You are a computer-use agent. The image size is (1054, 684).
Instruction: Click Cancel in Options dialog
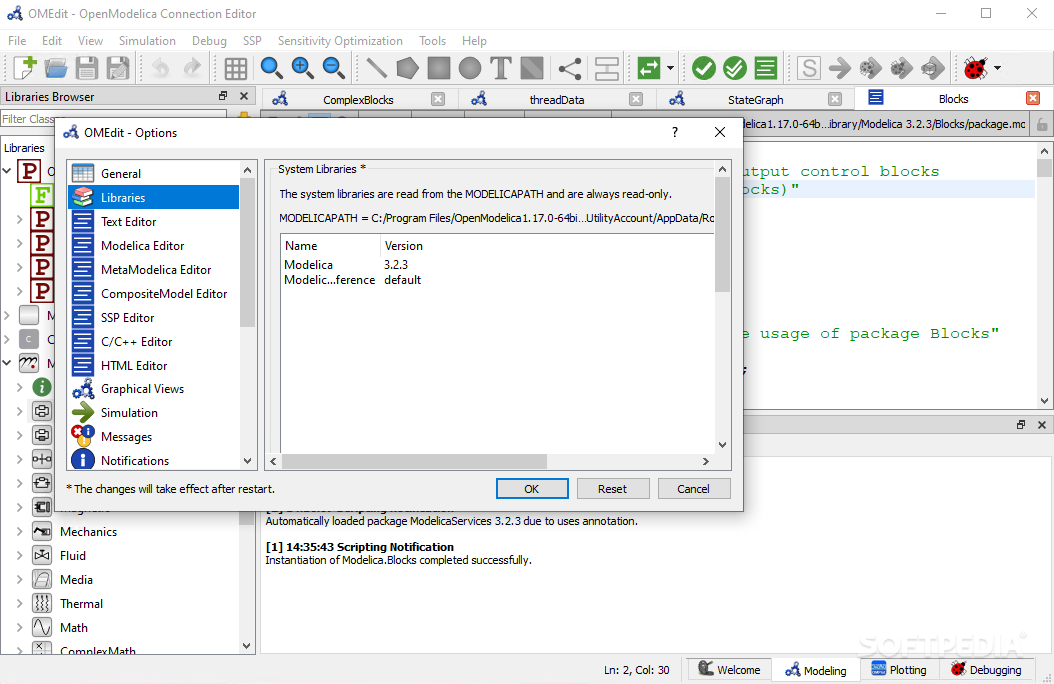[x=693, y=488]
